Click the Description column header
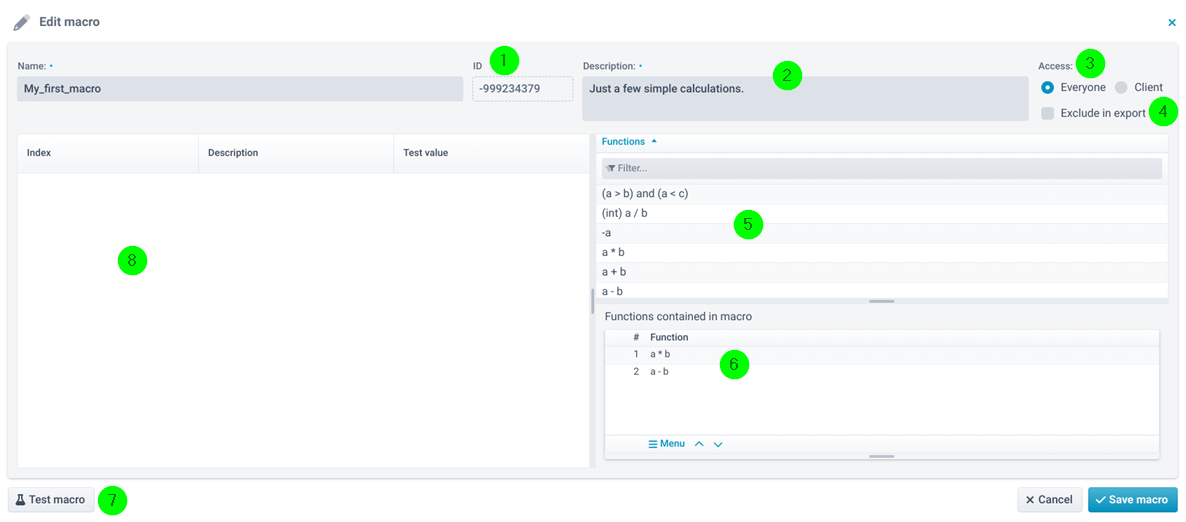Image resolution: width=1186 pixels, height=522 pixels. pyautogui.click(x=296, y=153)
